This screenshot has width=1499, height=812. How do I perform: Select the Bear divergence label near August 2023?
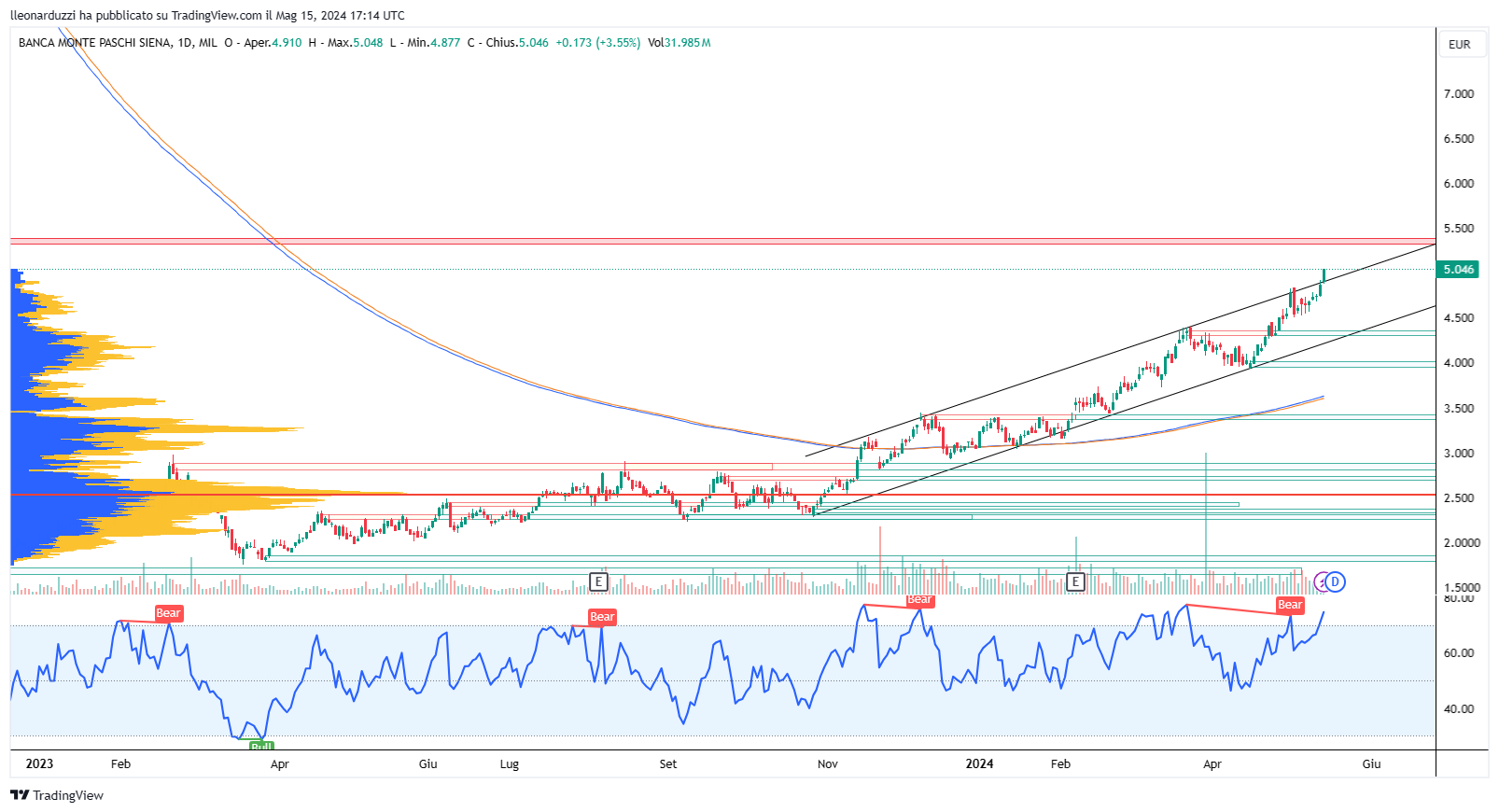click(x=602, y=617)
